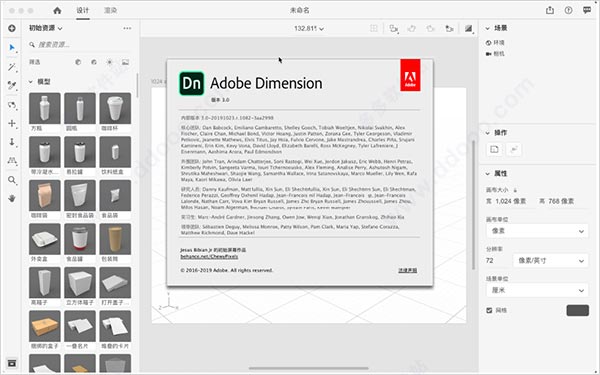The width and height of the screenshot is (600, 375).
Task: Filter assets by lights icon
Action: [x=109, y=62]
